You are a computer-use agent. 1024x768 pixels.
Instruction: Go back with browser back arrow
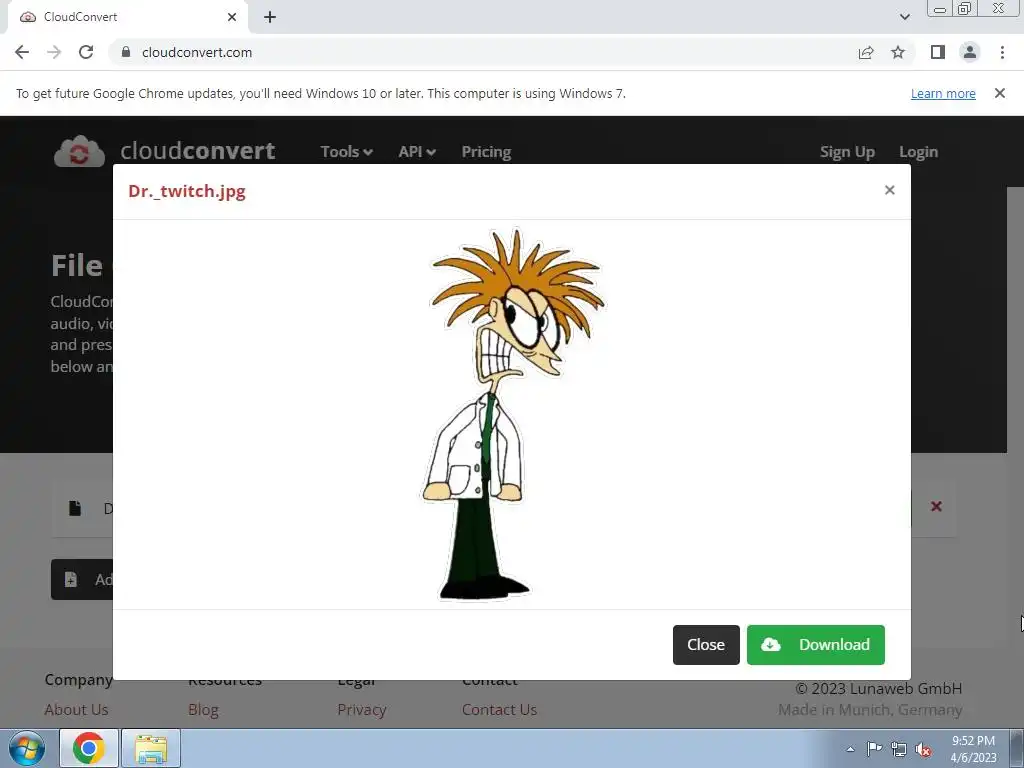[x=22, y=52]
